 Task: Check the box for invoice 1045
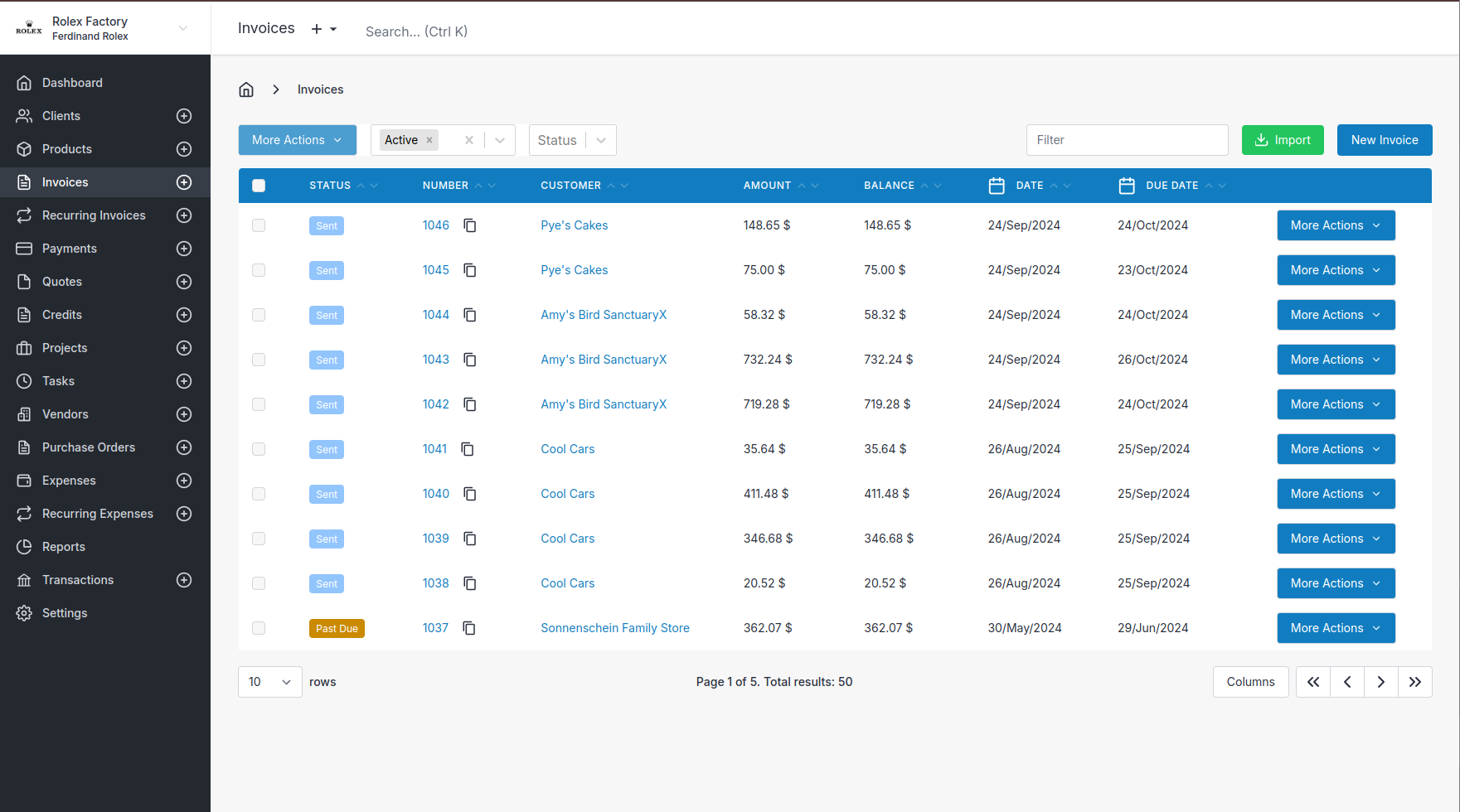pos(259,270)
